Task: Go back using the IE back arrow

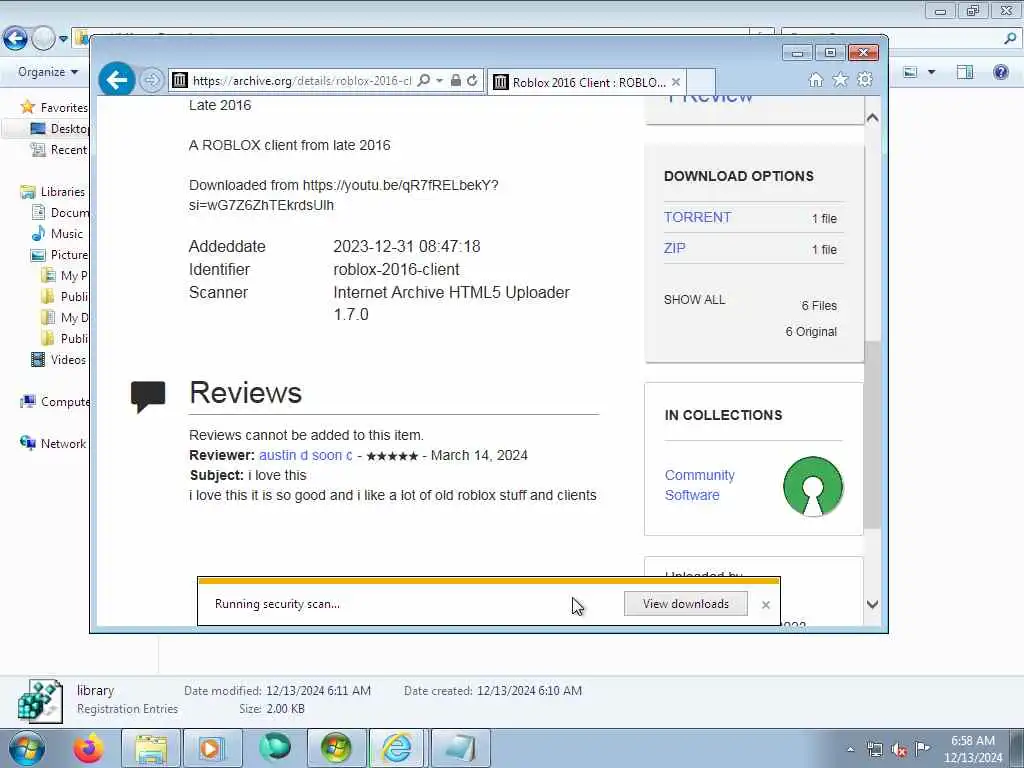Action: [116, 80]
